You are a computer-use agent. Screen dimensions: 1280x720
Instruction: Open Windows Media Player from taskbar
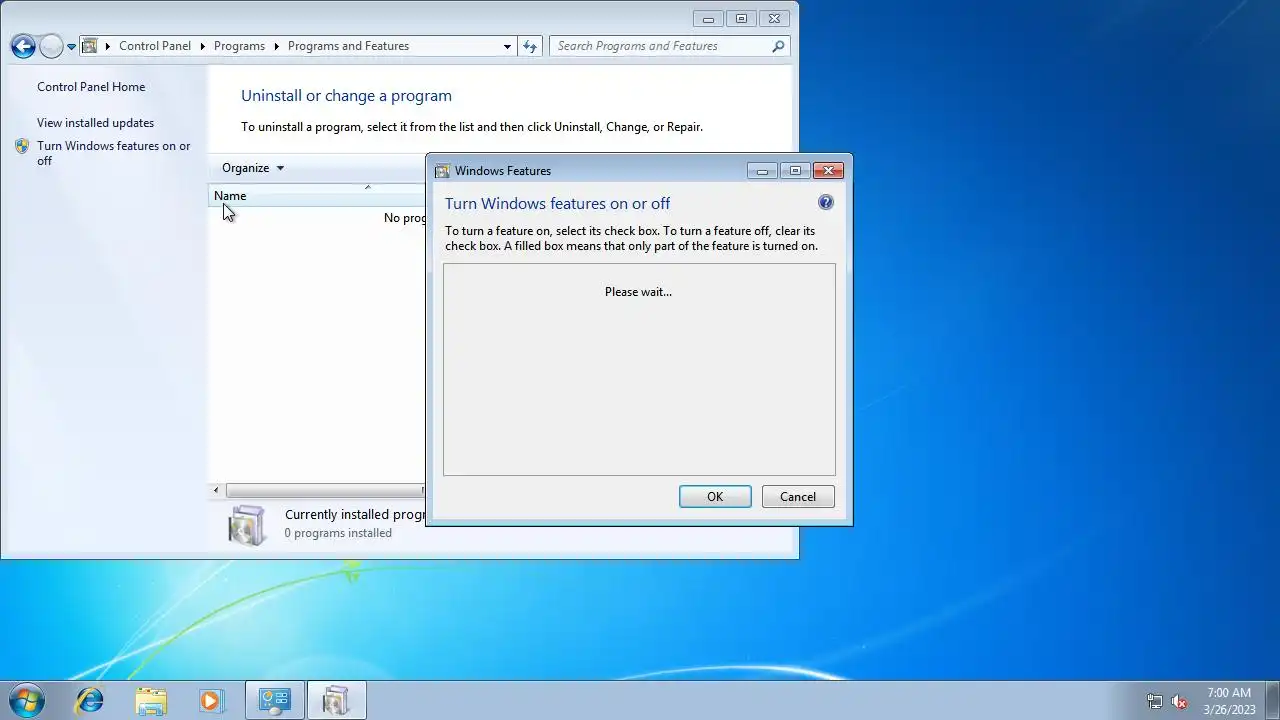coord(211,701)
